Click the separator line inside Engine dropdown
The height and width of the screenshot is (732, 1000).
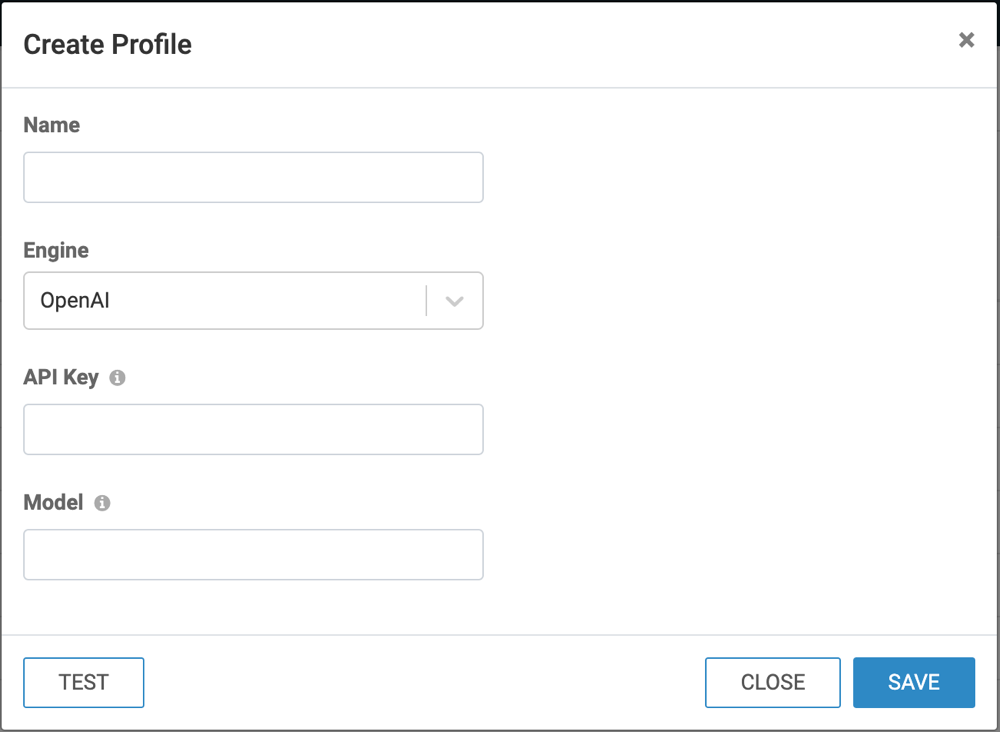pyautogui.click(x=427, y=301)
